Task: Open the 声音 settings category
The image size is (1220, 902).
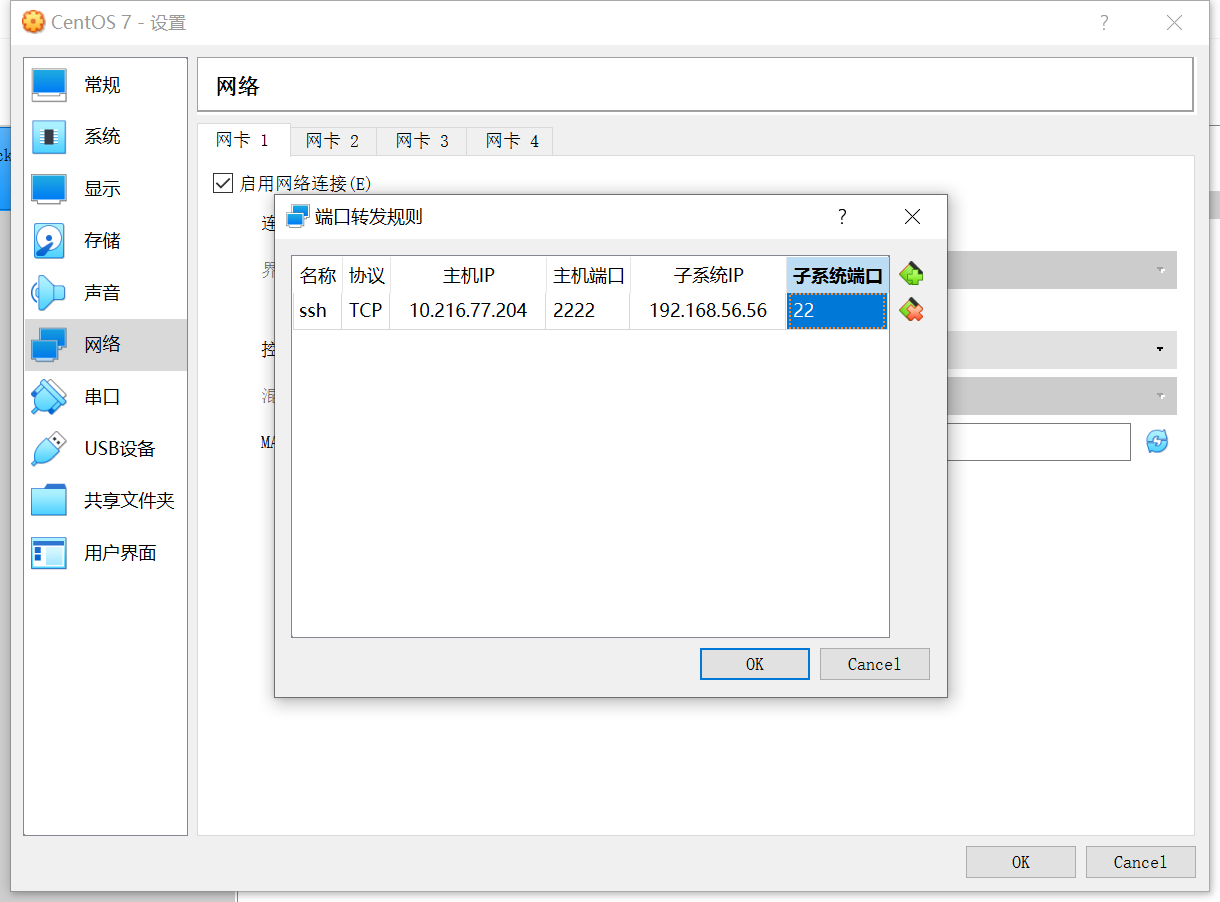Action: tap(105, 293)
